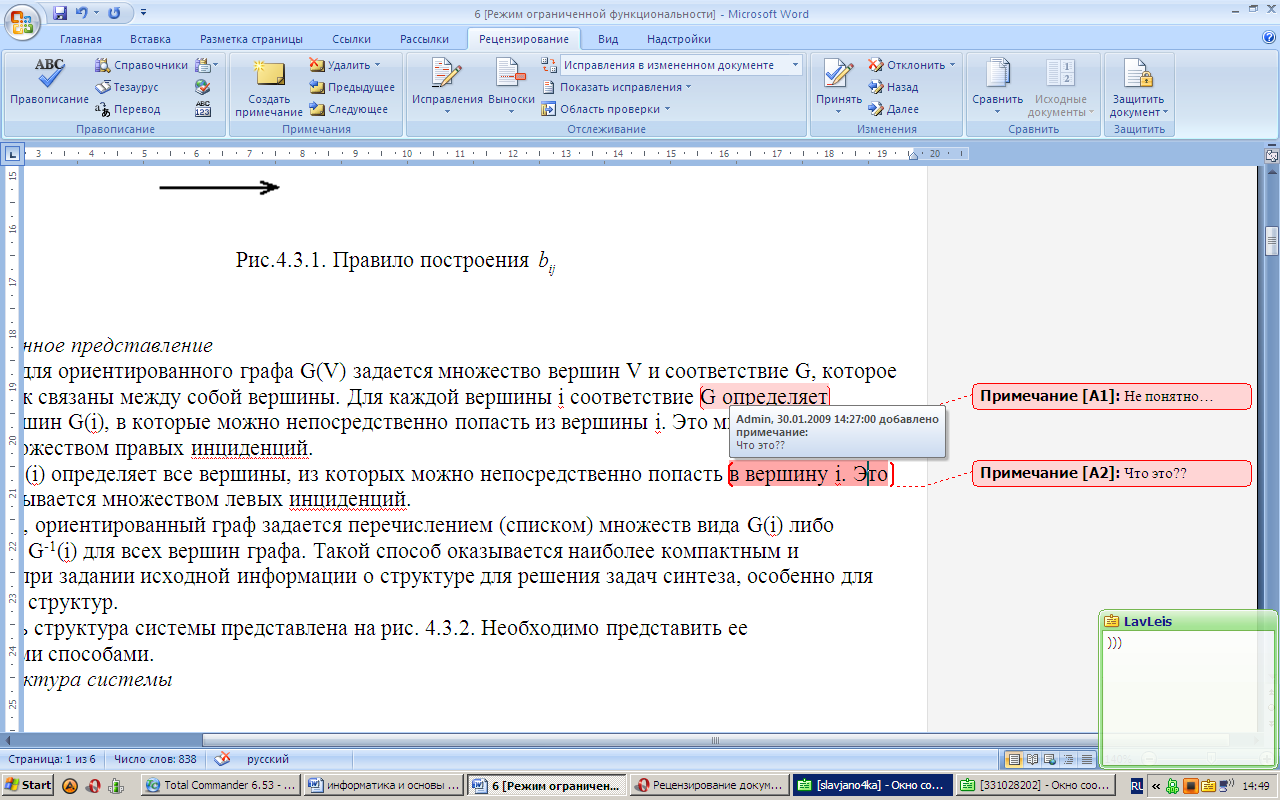Viewport: 1280px width, 800px height.
Task: Run Правописание spelling check
Action: pos(50,84)
